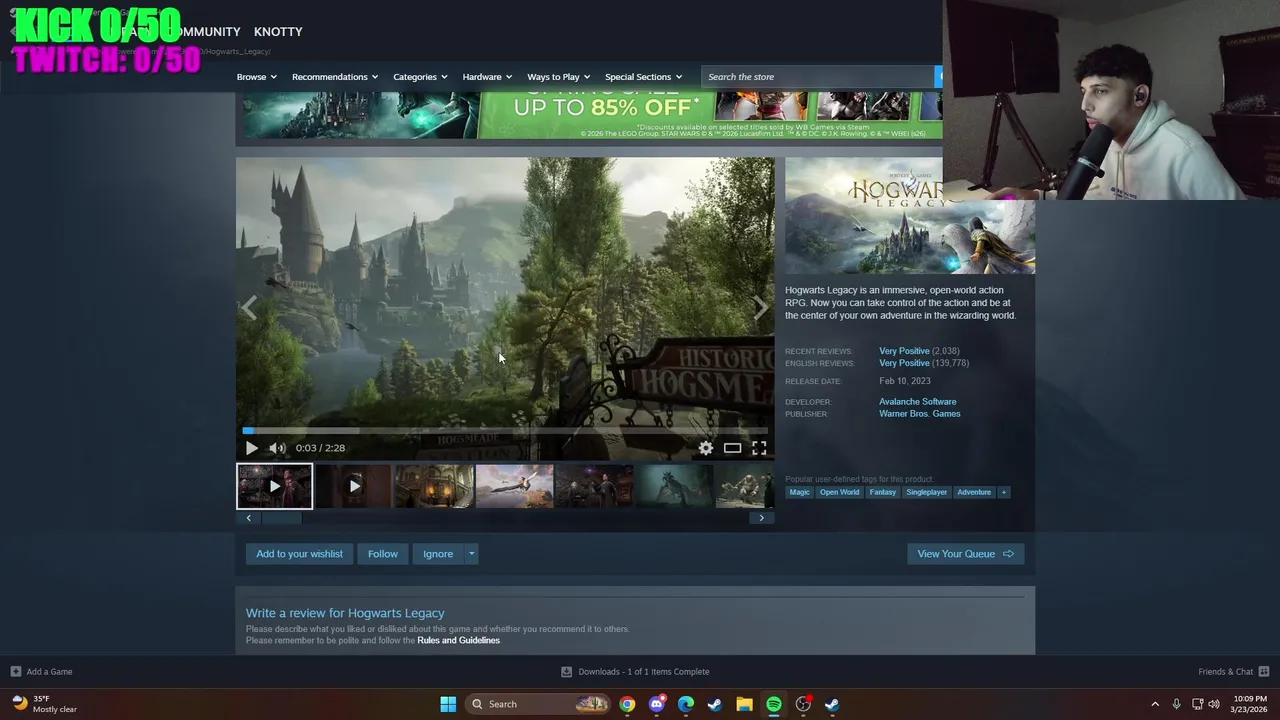
Task: Seek on the trailer progress bar
Action: point(505,431)
